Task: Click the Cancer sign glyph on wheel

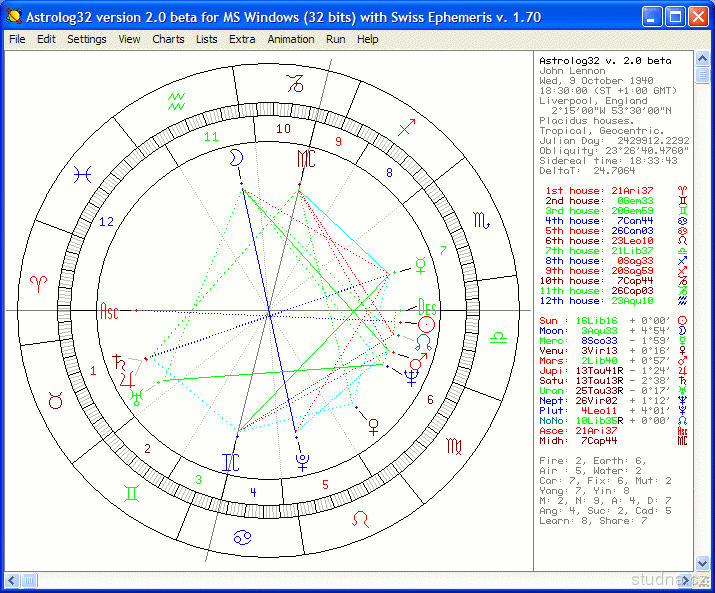Action: (x=242, y=537)
